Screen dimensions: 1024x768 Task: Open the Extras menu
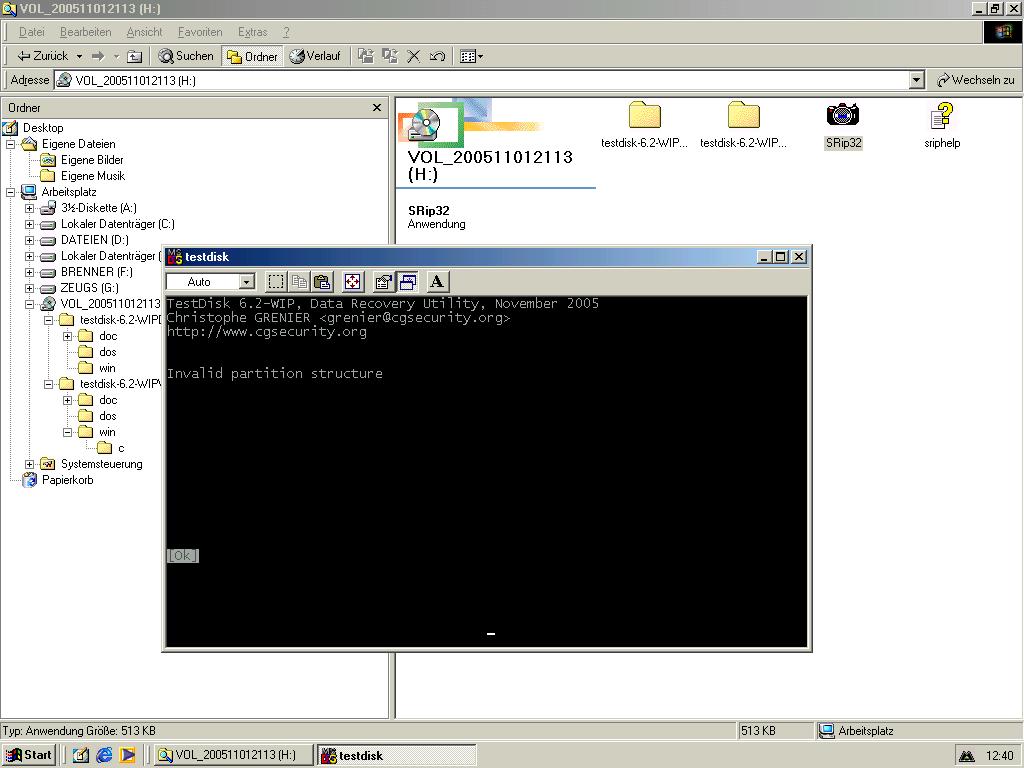253,32
